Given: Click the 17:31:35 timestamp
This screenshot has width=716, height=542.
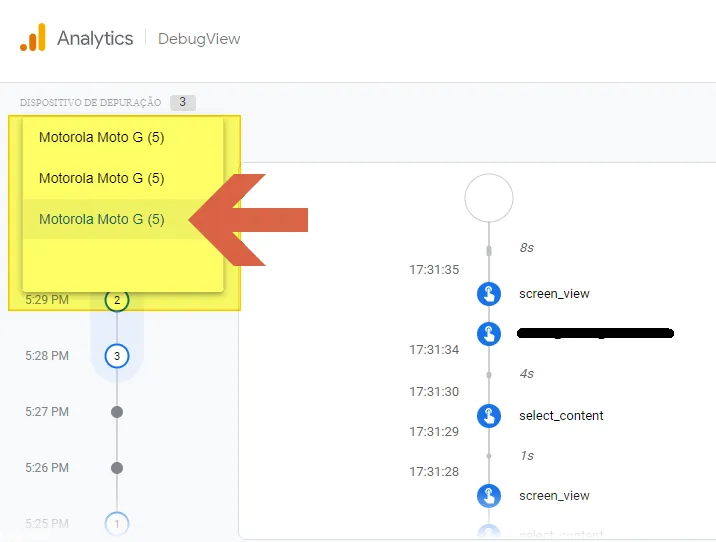Looking at the screenshot, I should point(434,269).
